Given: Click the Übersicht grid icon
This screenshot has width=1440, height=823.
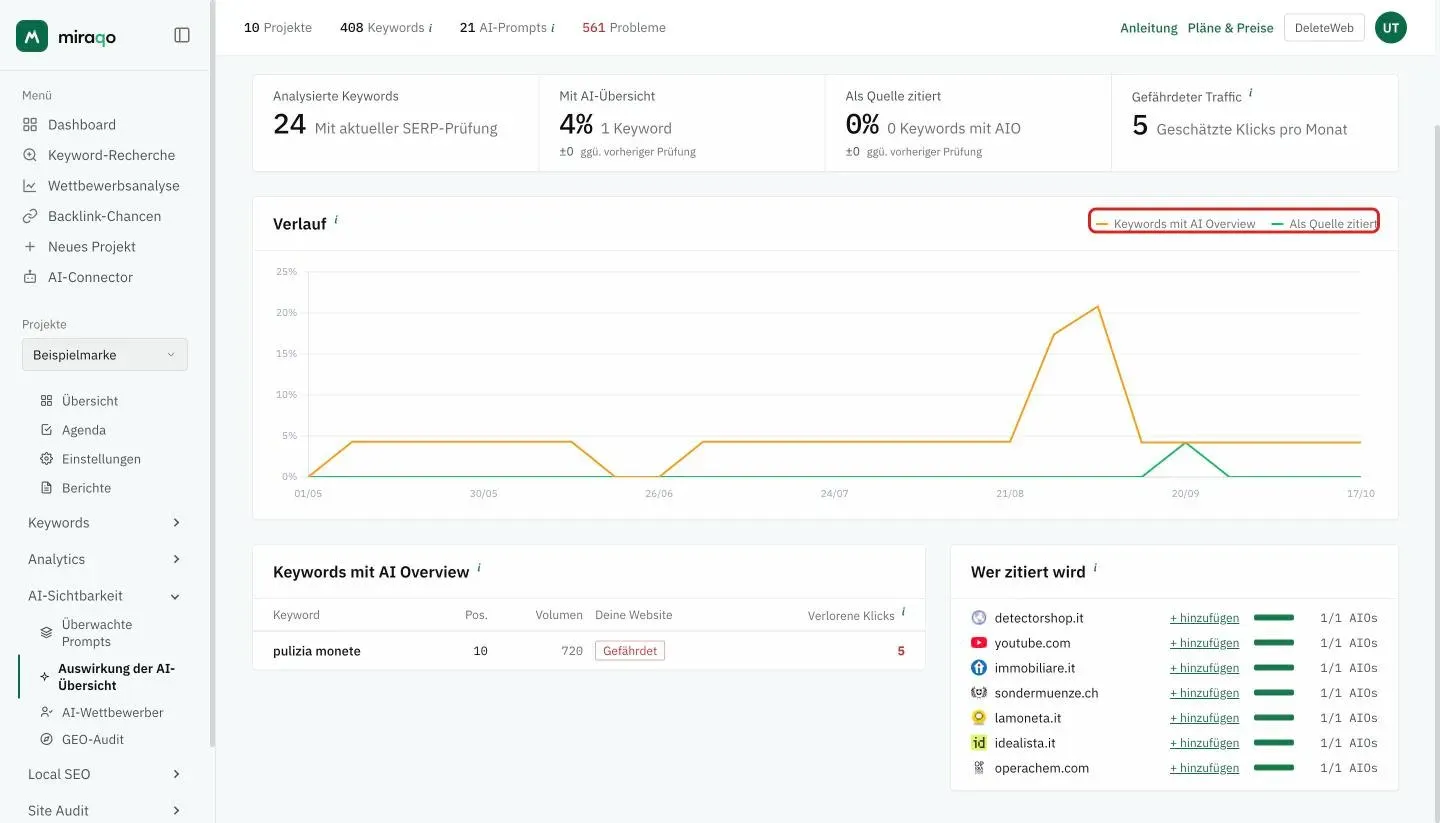Looking at the screenshot, I should [x=46, y=401].
